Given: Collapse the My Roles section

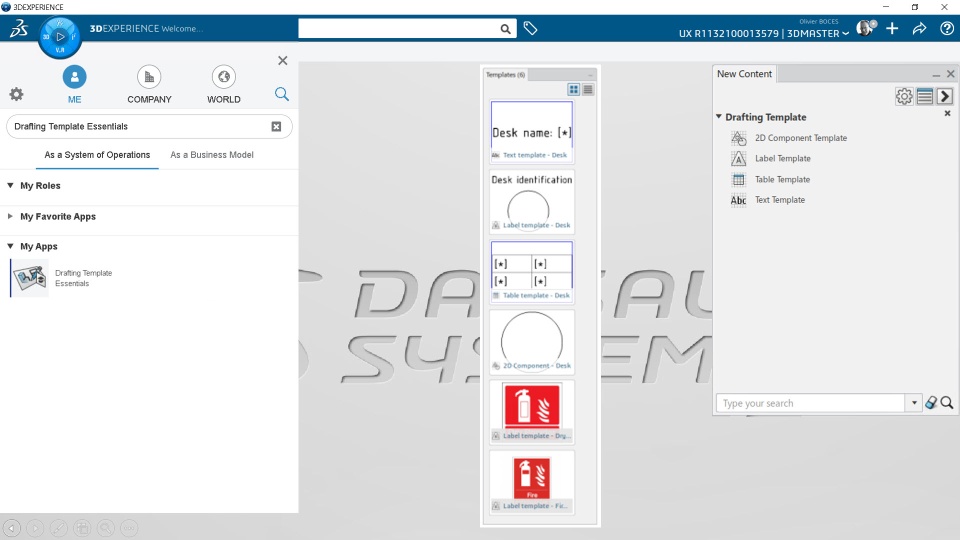Looking at the screenshot, I should click(x=10, y=186).
